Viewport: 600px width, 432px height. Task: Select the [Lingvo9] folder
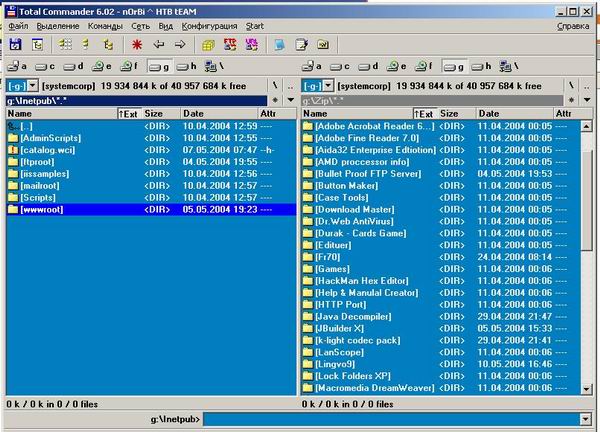[441, 364]
